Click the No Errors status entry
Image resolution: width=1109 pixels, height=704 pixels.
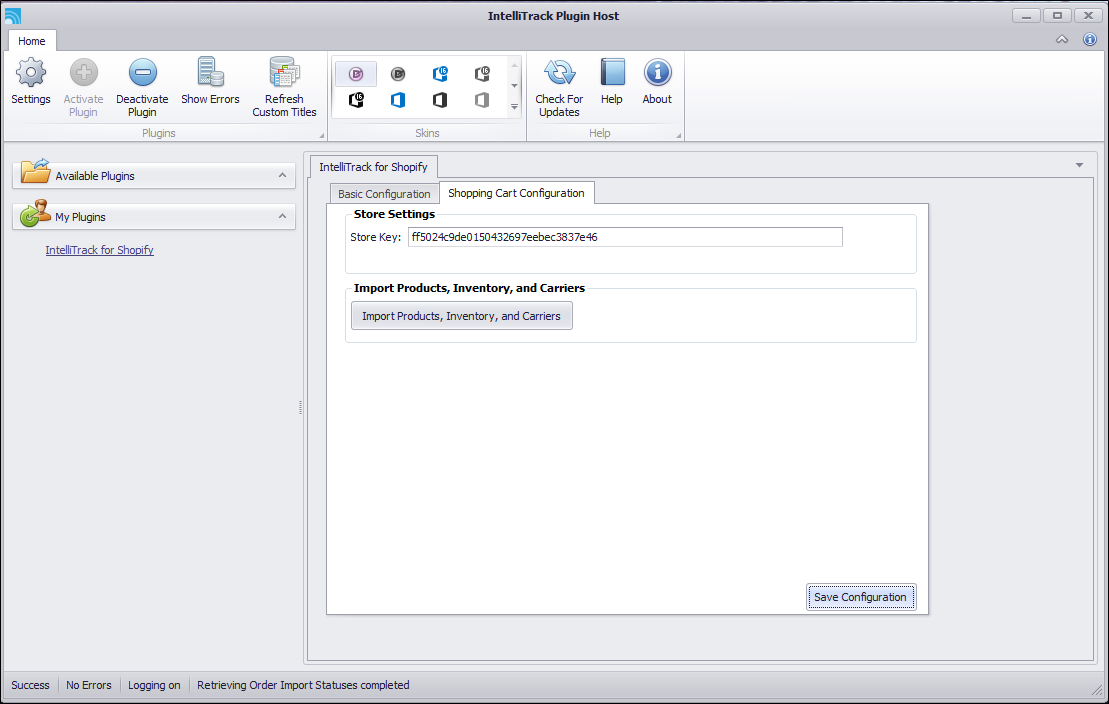coord(89,685)
